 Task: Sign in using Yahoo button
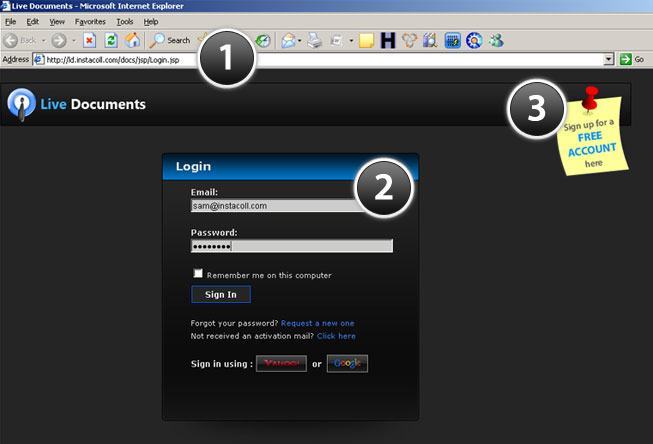pyautogui.click(x=281, y=364)
